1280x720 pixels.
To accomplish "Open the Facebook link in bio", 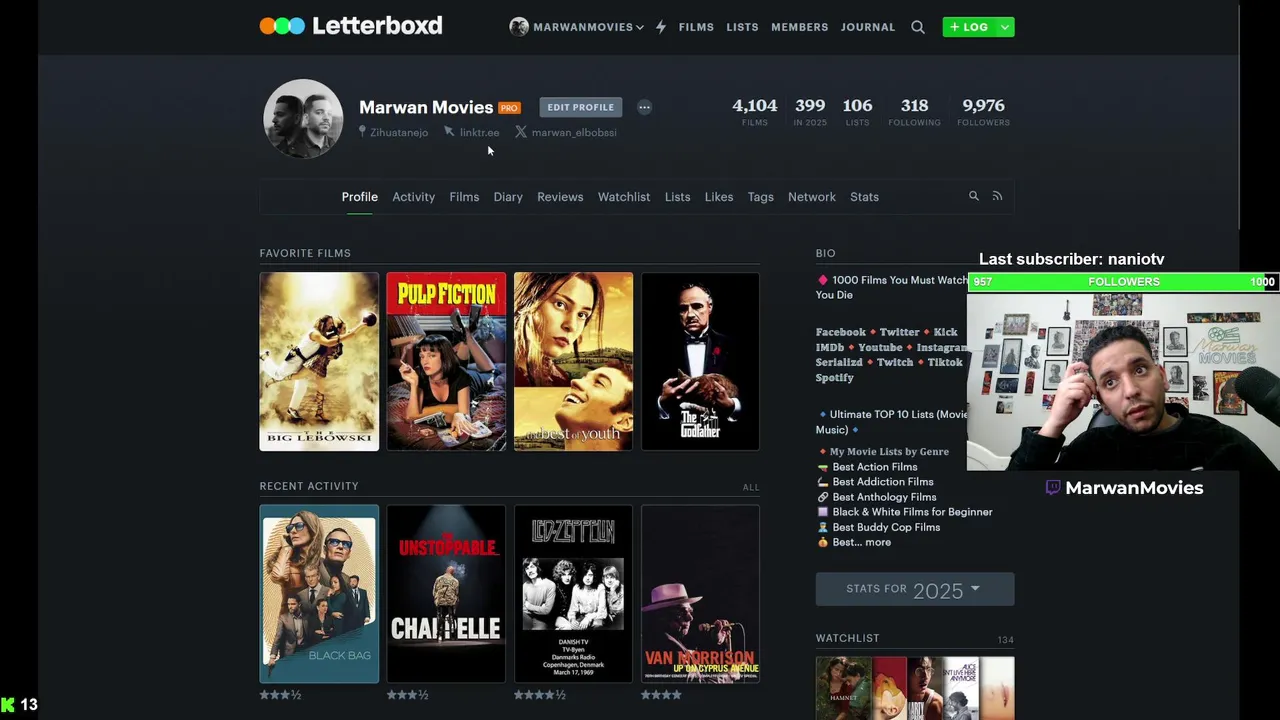I will click(x=841, y=332).
